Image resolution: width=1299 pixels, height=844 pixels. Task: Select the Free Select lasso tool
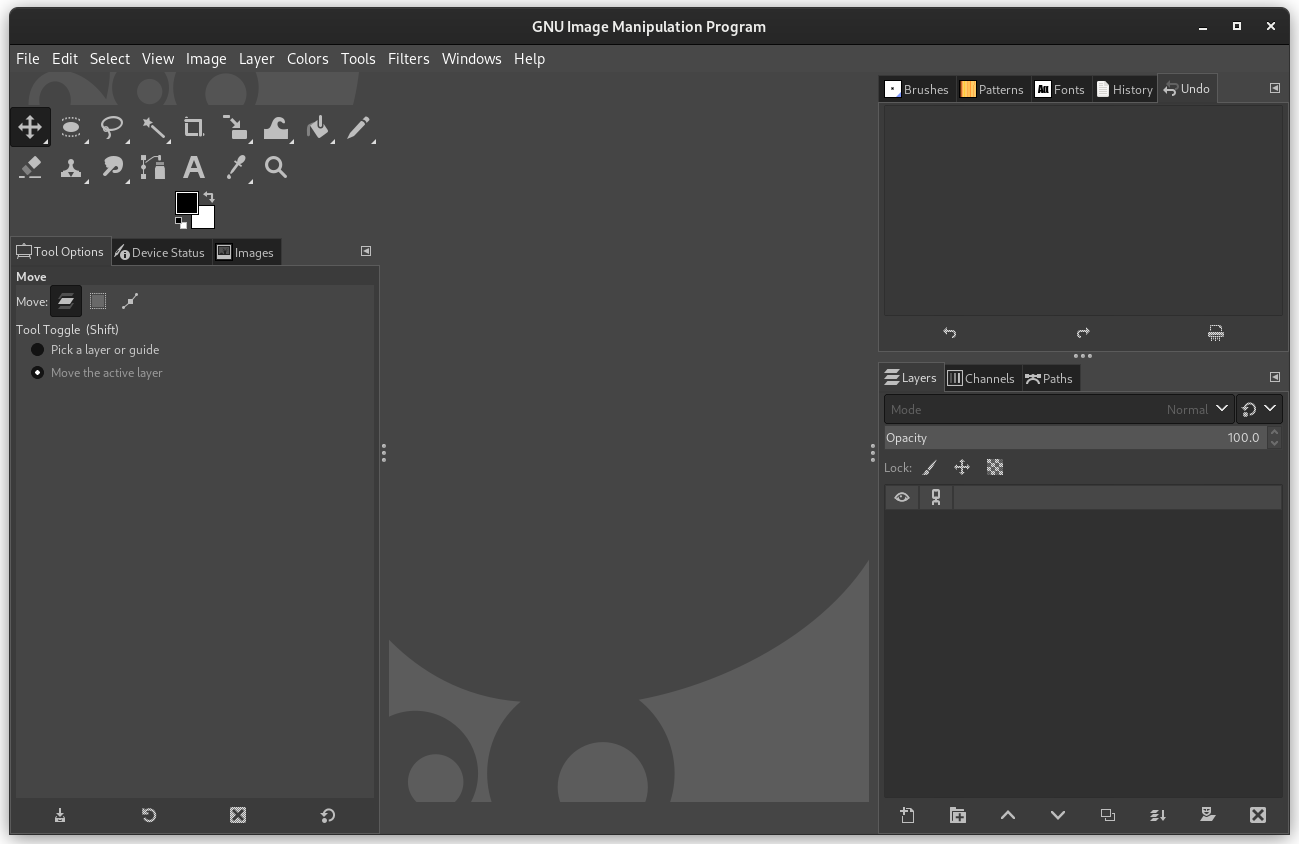112,127
